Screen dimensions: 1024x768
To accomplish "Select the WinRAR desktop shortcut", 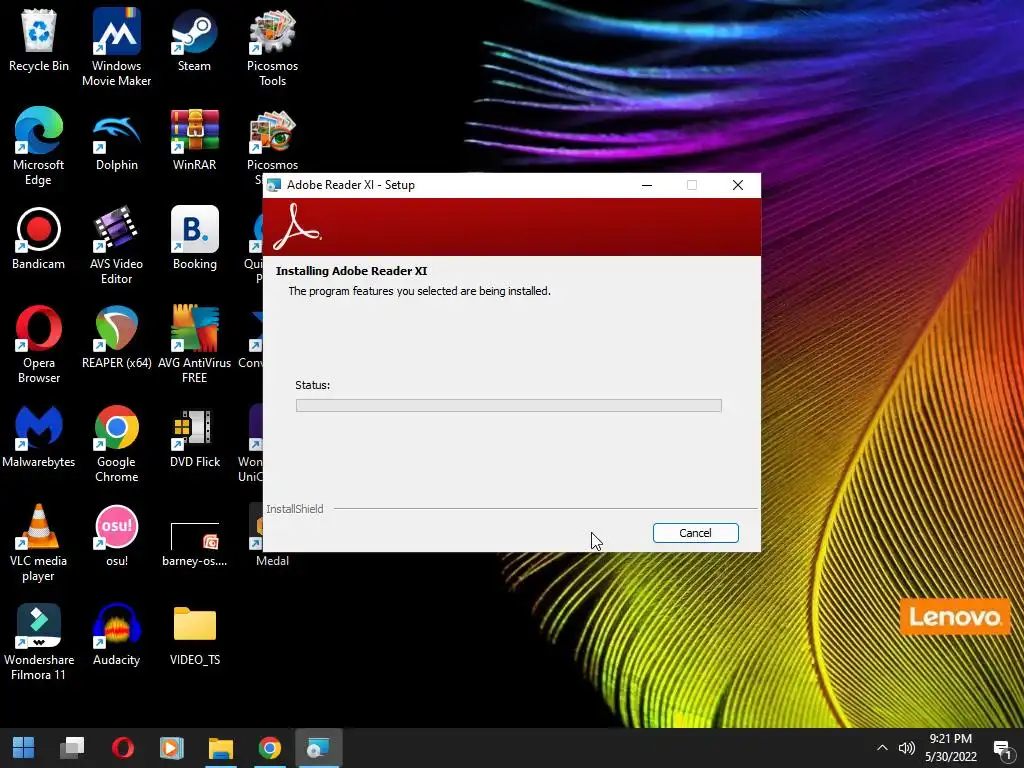I will 194,140.
